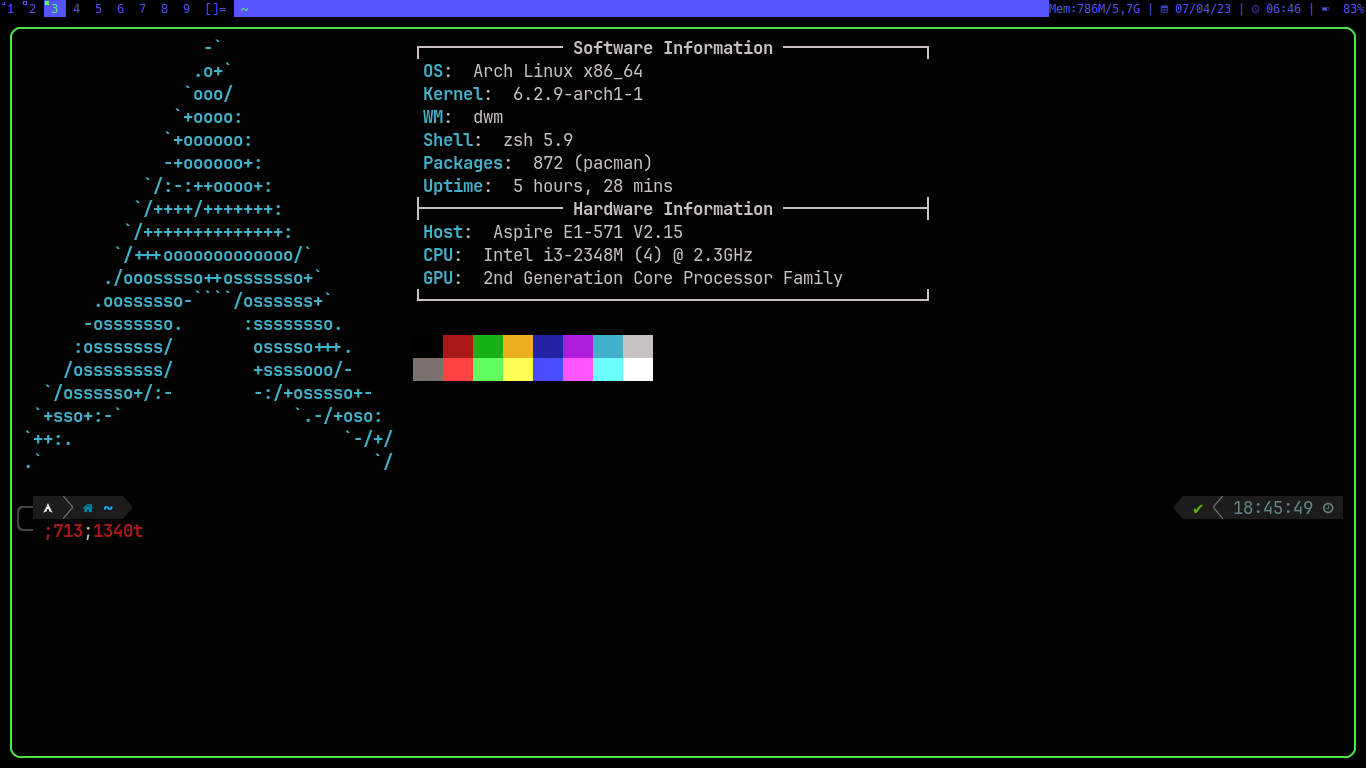Click the Packages value 872 (pacman)
Screen dimensions: 1366x768
[593, 163]
